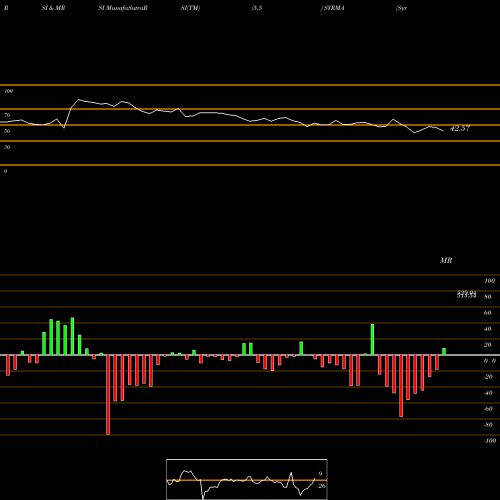
Task: Select the 'SI & MR' header text
Action: click(53, 8)
